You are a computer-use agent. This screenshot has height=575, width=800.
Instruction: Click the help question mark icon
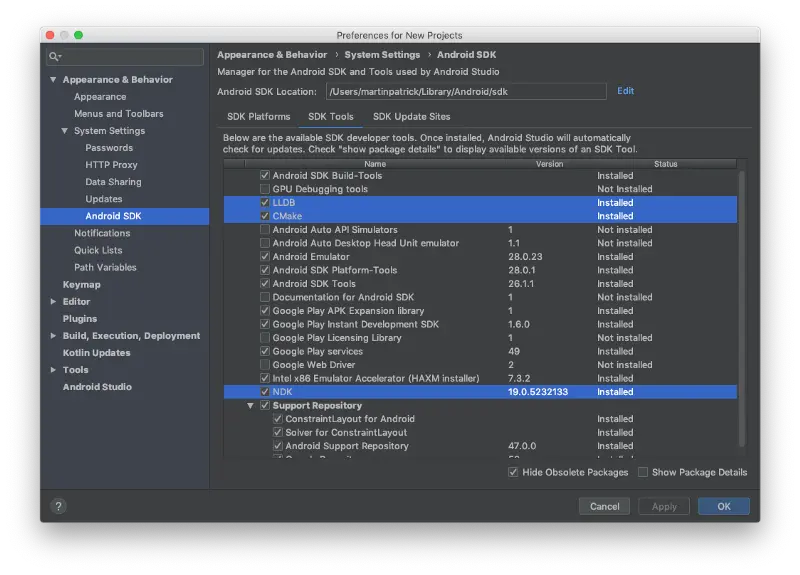click(59, 506)
